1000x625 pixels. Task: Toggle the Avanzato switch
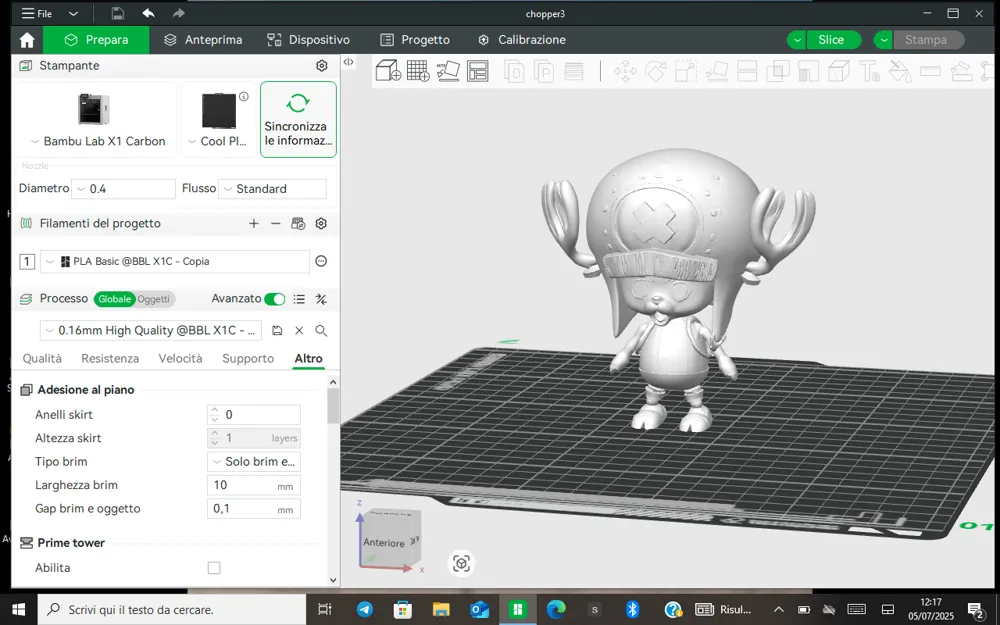[275, 299]
